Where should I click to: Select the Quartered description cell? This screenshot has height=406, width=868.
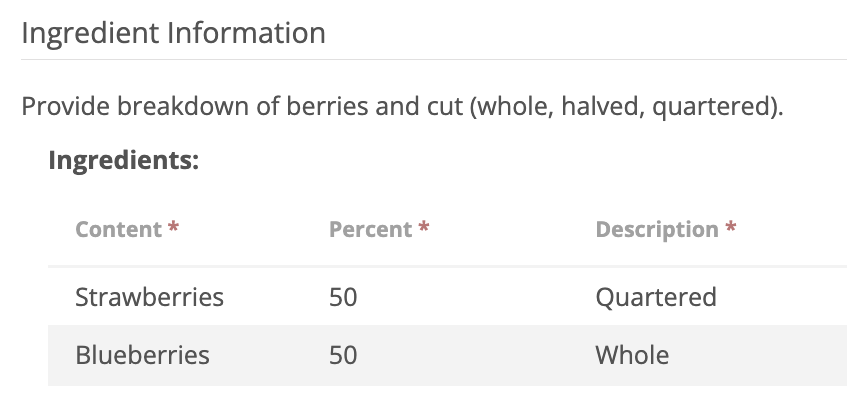point(655,297)
